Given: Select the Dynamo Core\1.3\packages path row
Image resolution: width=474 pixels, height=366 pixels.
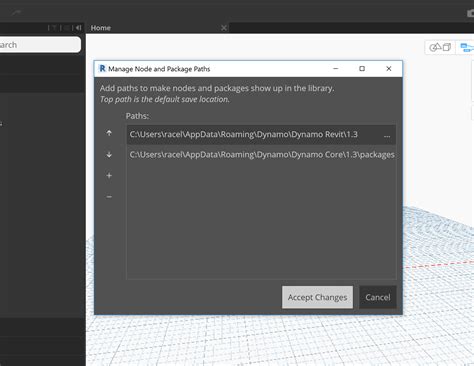Looking at the screenshot, I should click(261, 155).
